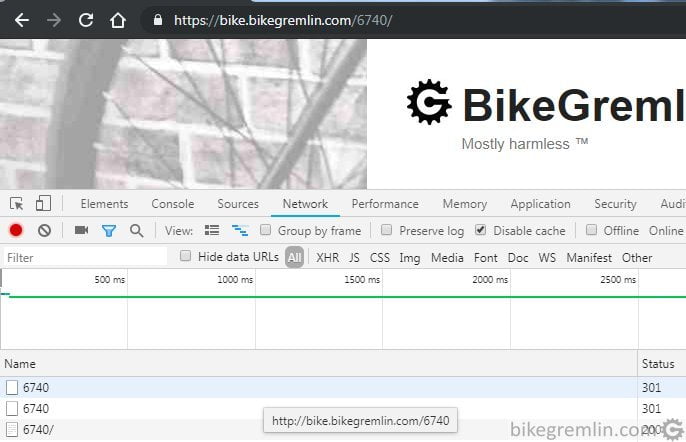View site security via padlock icon
The image size is (686, 442).
click(x=158, y=20)
